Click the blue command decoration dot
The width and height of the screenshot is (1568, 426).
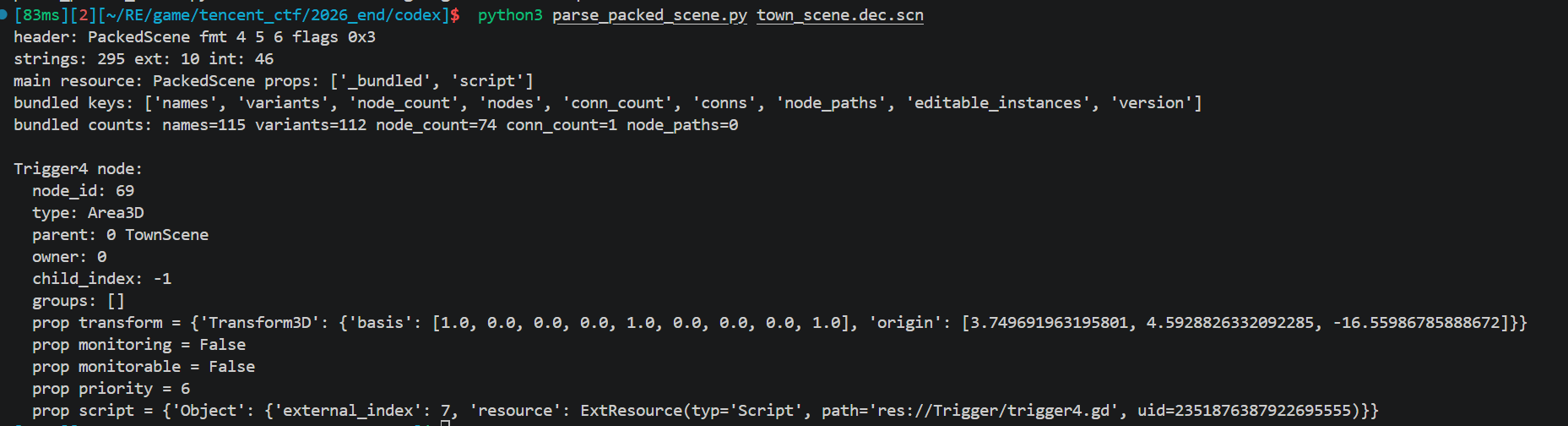point(4,14)
